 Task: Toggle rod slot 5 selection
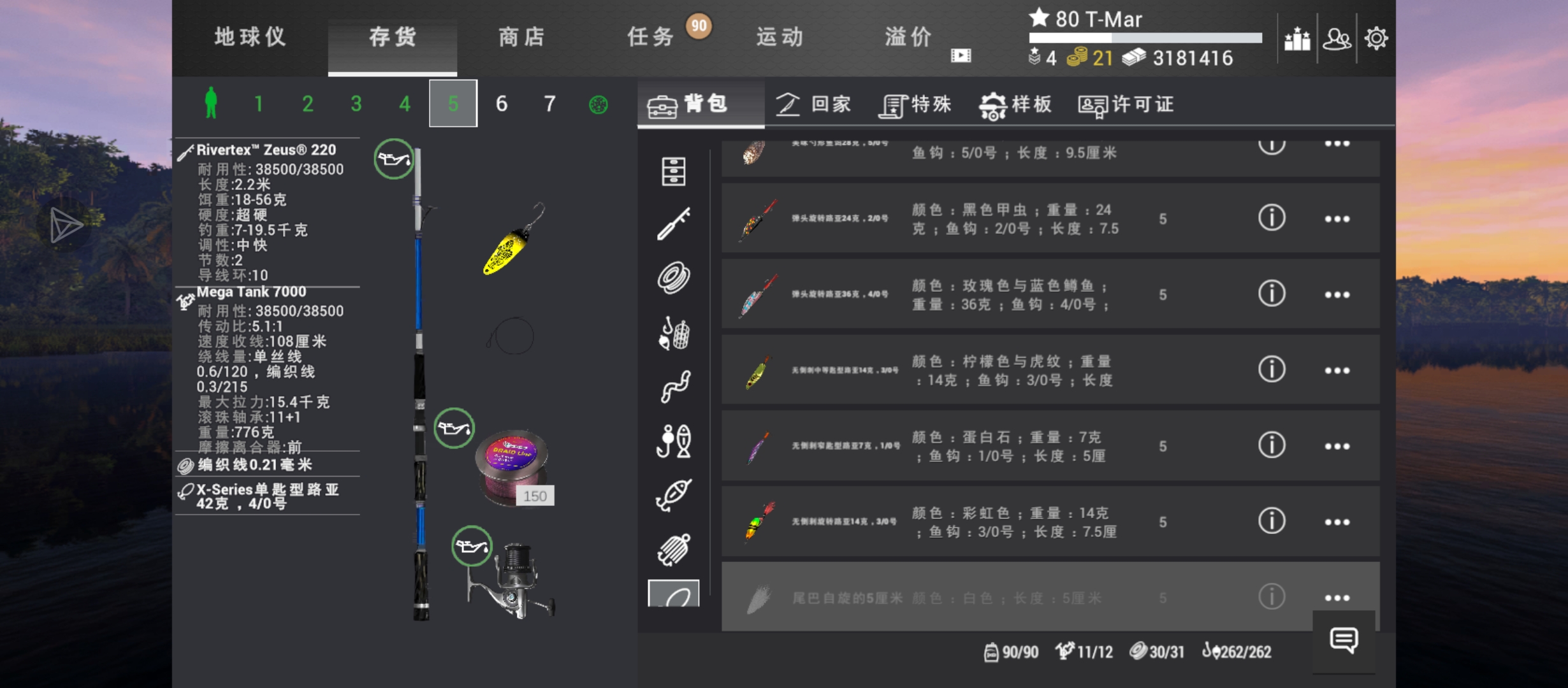pos(453,103)
